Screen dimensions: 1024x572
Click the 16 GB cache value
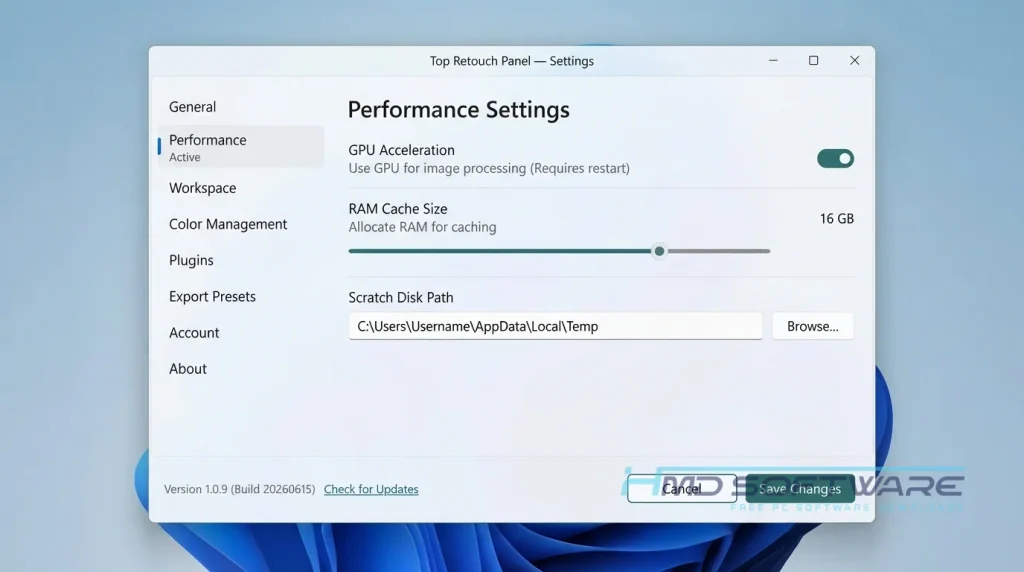coord(837,219)
